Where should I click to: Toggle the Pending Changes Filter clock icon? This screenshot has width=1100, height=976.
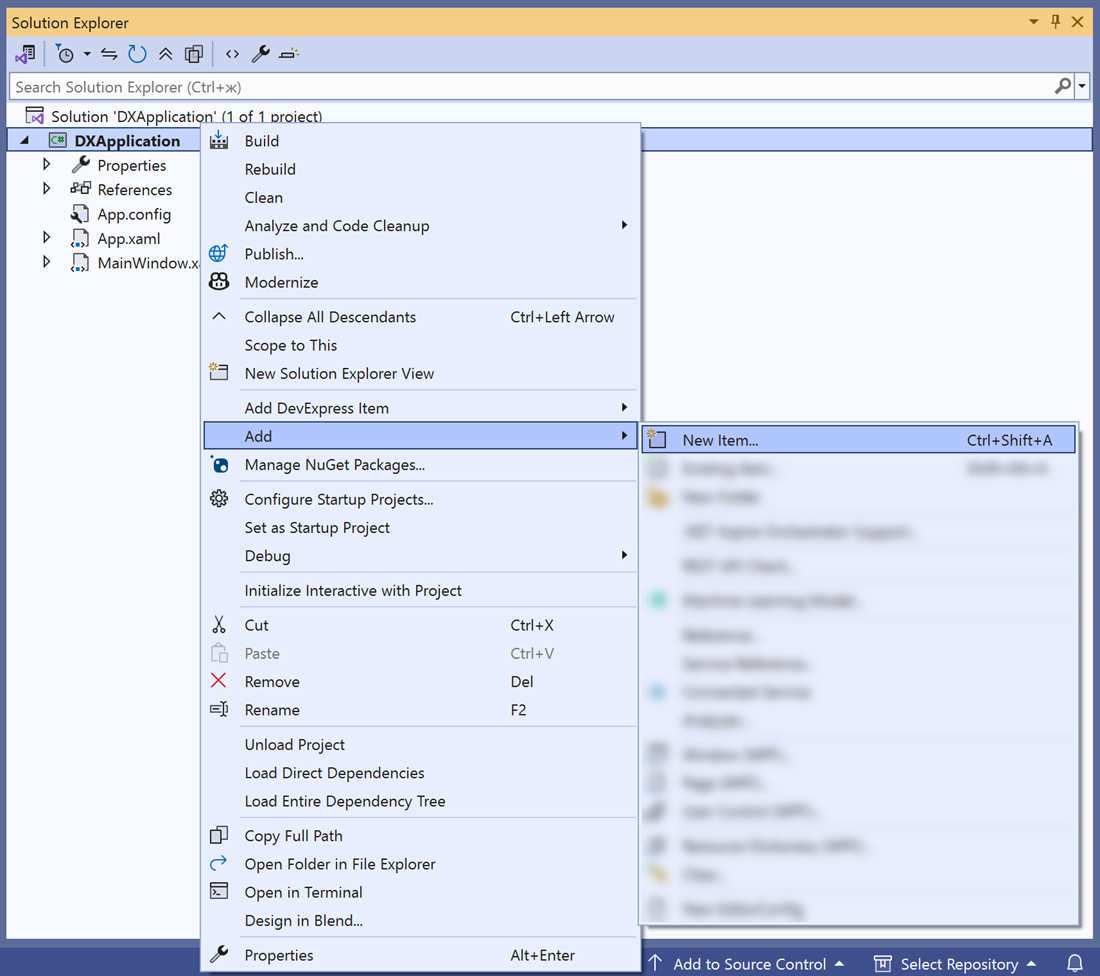click(x=65, y=54)
